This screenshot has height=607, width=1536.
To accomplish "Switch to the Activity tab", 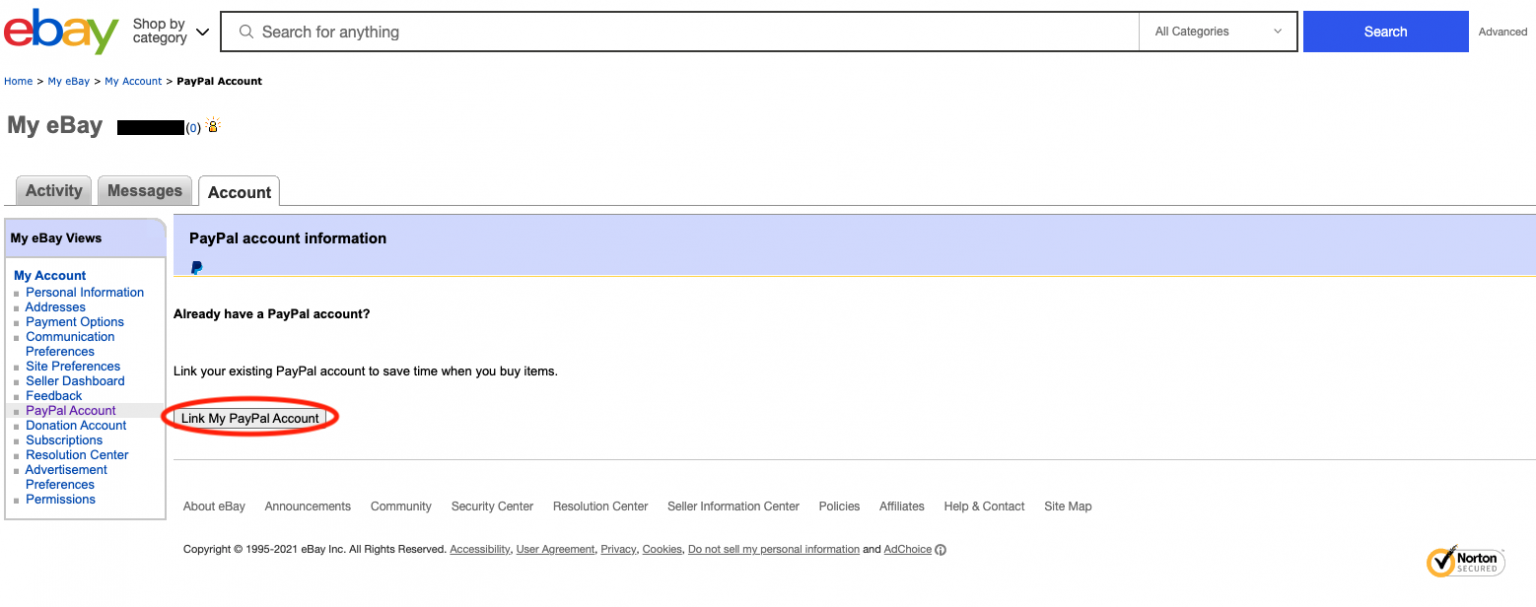I will (x=54, y=191).
